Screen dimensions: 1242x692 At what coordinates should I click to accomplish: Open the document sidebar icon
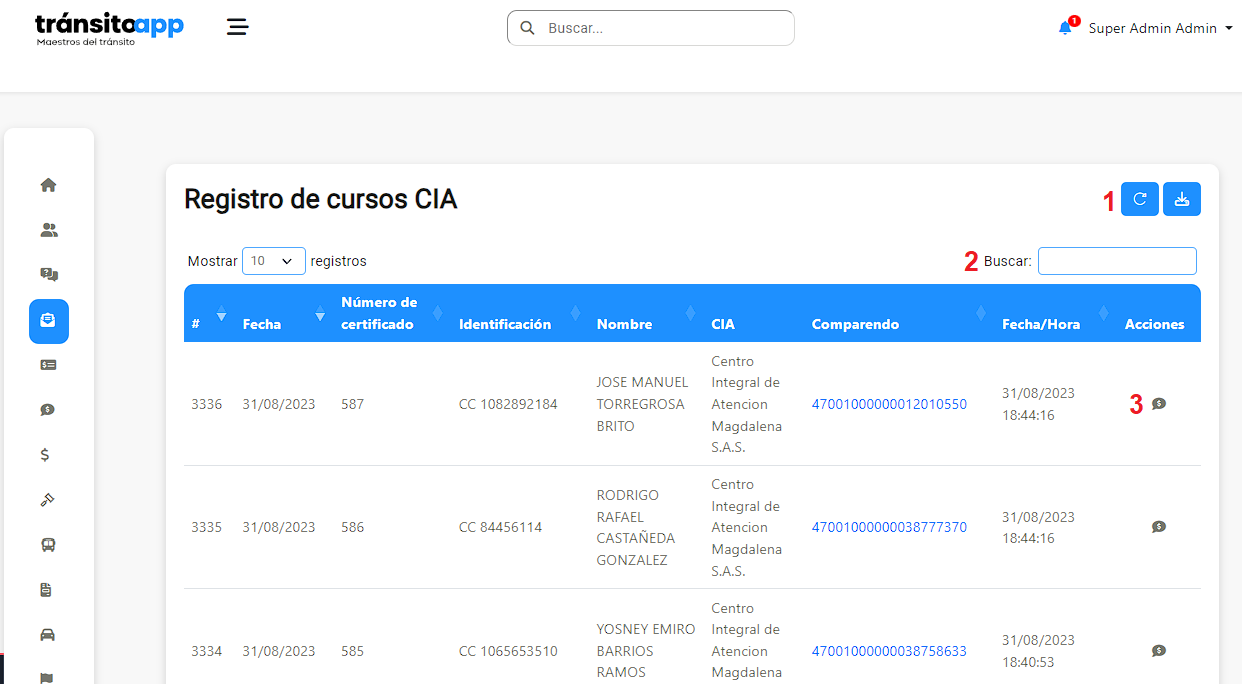pyautogui.click(x=46, y=590)
